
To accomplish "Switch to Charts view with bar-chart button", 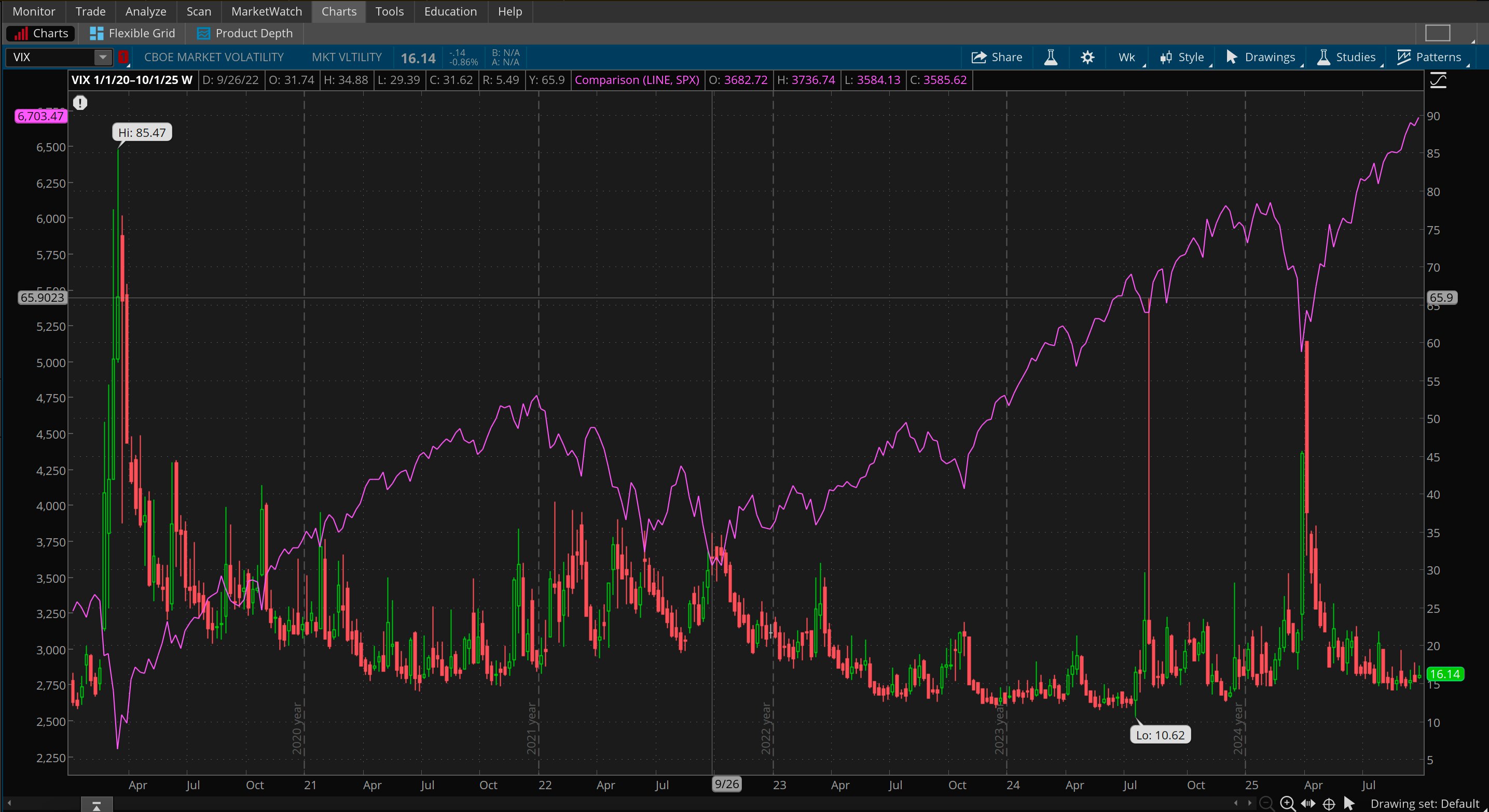I will tap(39, 33).
